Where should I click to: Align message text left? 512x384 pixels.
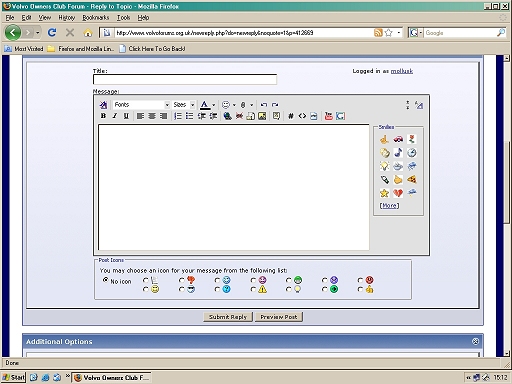coord(140,116)
